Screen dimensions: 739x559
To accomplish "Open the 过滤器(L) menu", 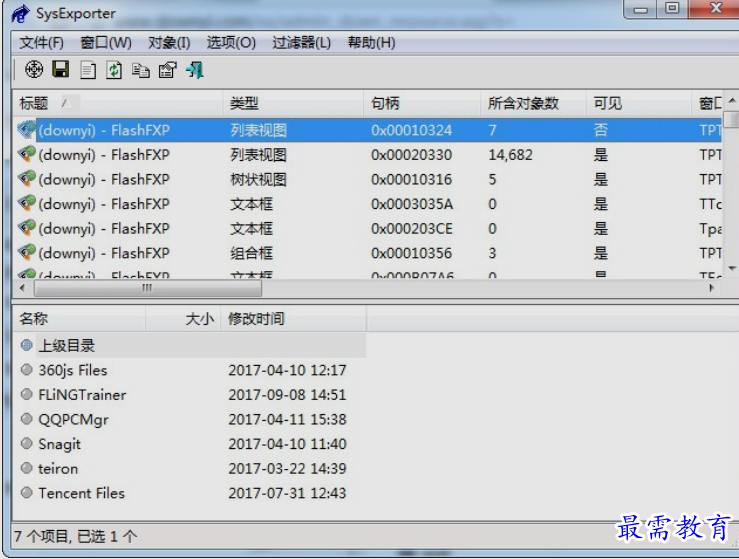I will click(302, 43).
